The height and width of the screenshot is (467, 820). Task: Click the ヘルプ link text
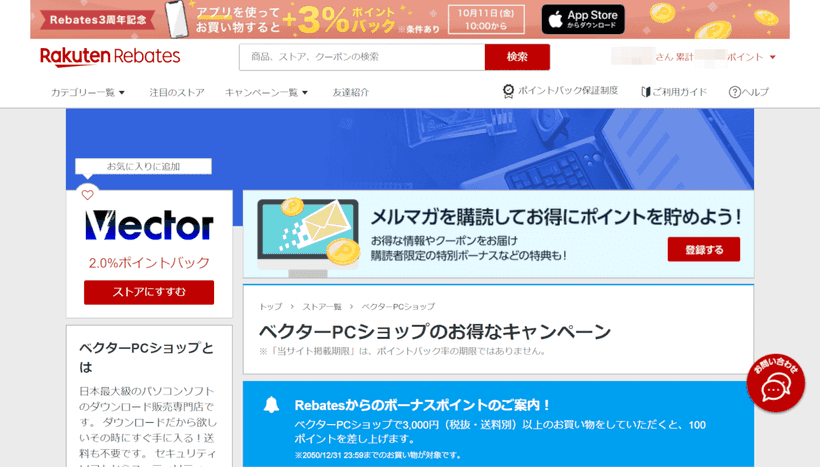(x=755, y=92)
